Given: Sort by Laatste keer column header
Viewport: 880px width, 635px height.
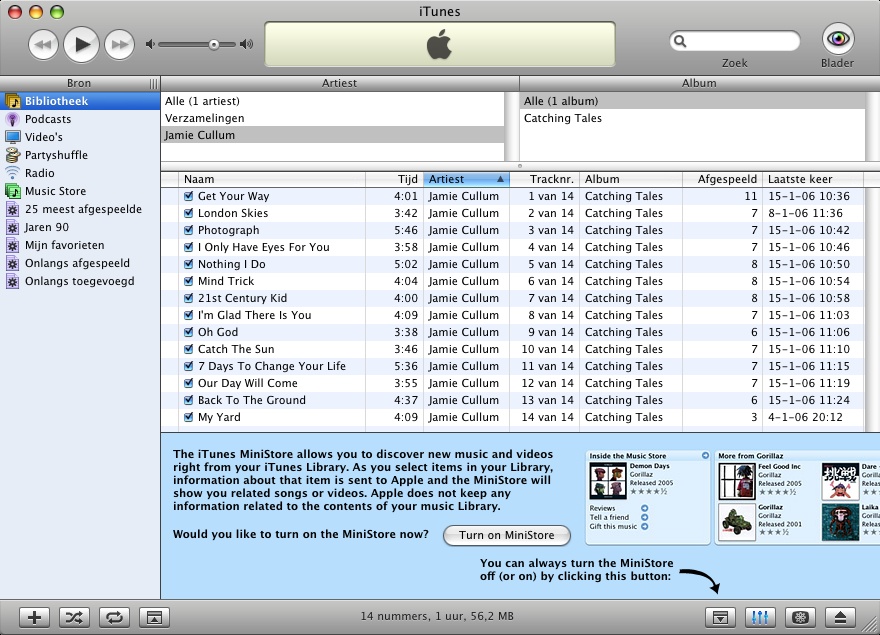Looking at the screenshot, I should pyautogui.click(x=813, y=179).
